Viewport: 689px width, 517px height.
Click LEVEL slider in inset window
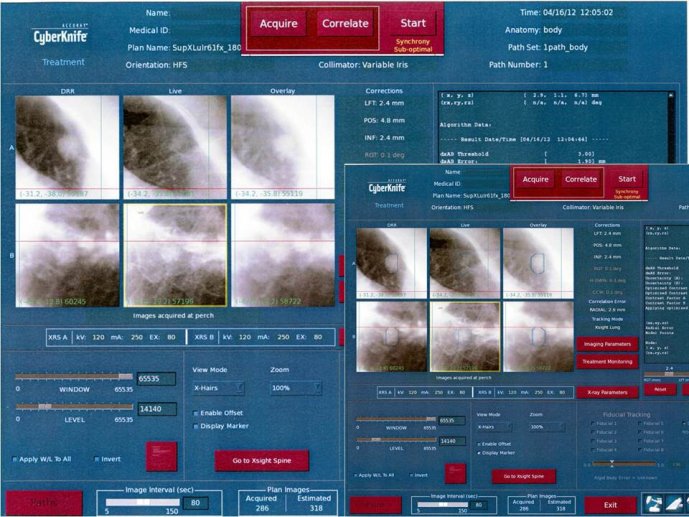(396, 440)
